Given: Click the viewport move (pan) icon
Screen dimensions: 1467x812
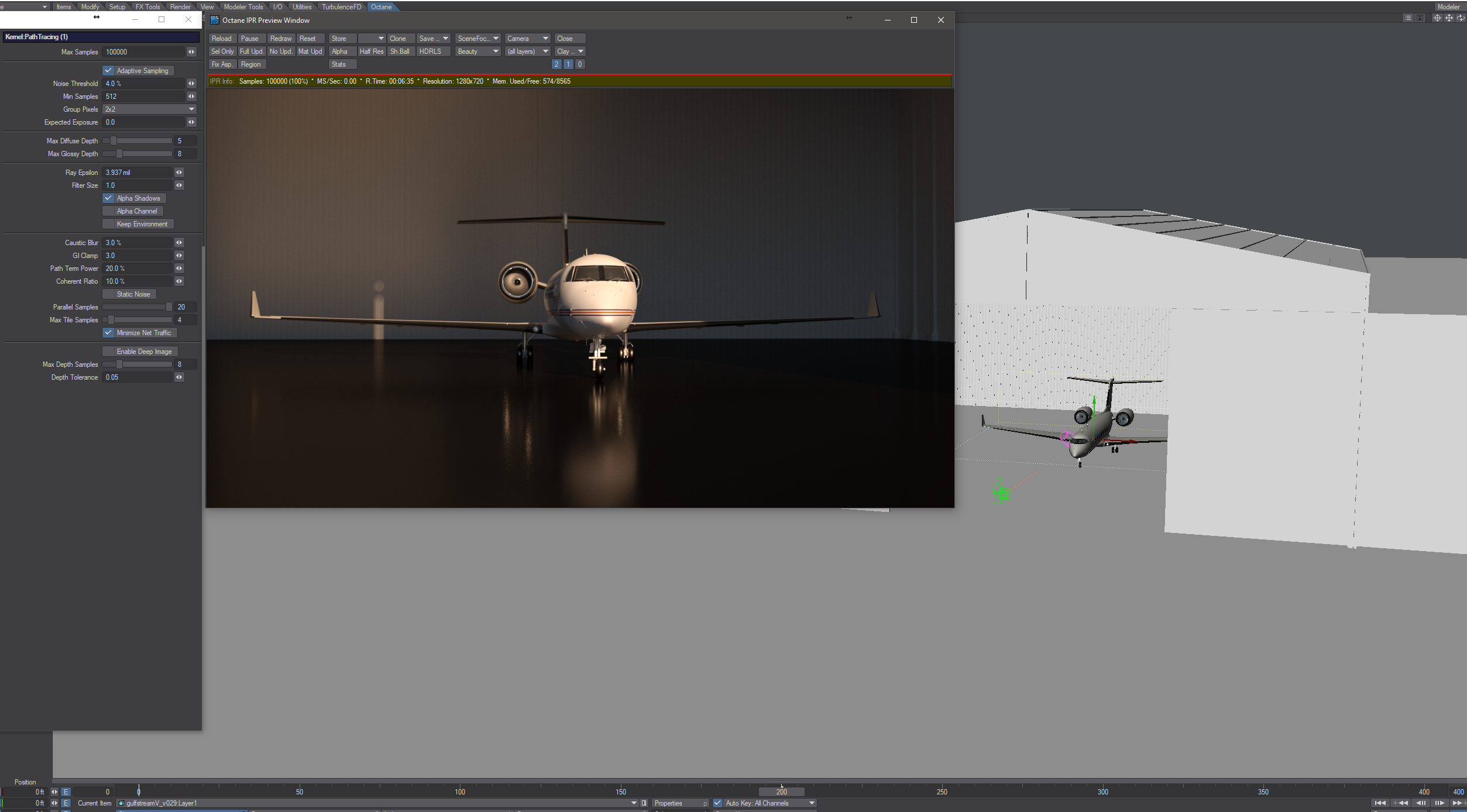Looking at the screenshot, I should pos(1449,18).
